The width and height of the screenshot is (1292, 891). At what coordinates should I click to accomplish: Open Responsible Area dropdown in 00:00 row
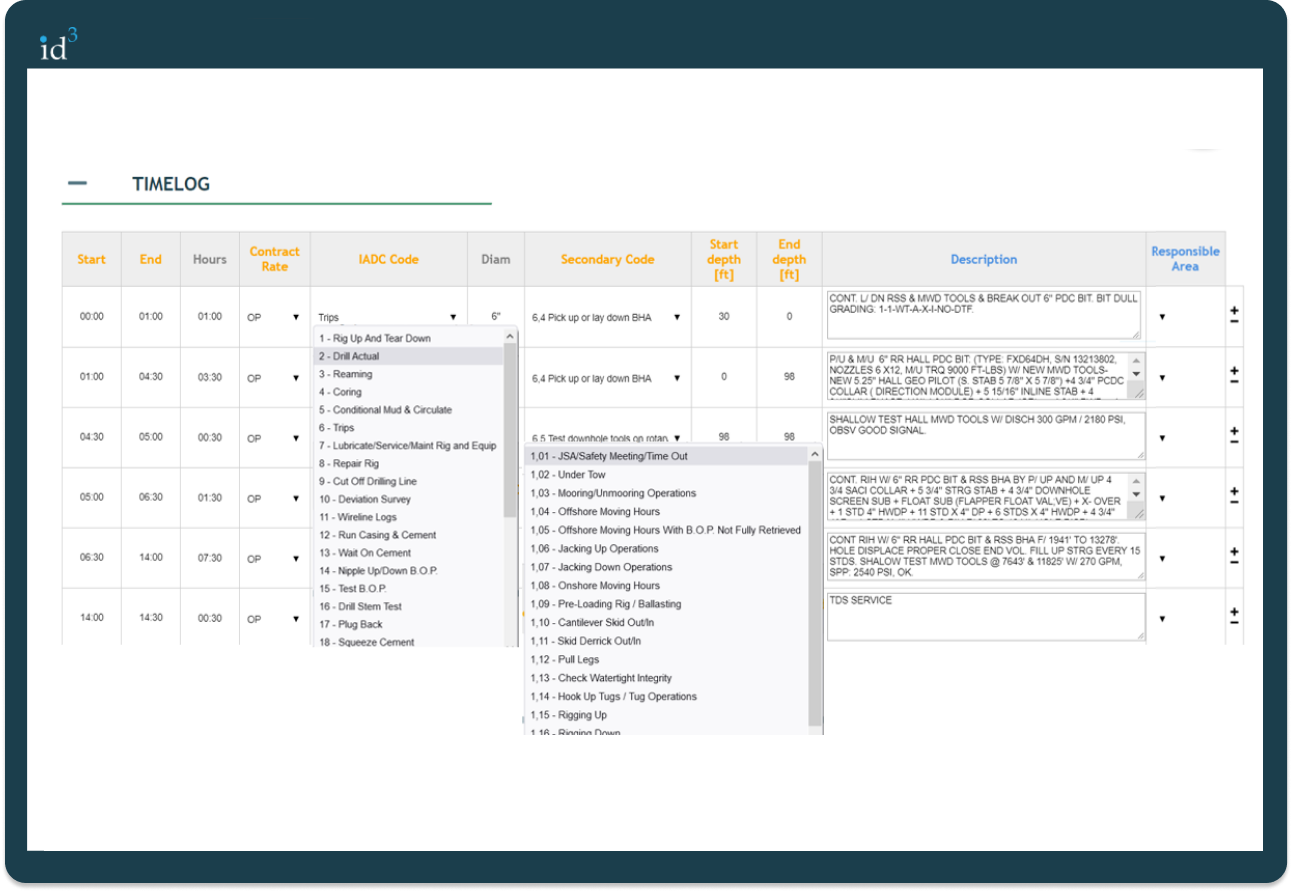pos(1162,317)
